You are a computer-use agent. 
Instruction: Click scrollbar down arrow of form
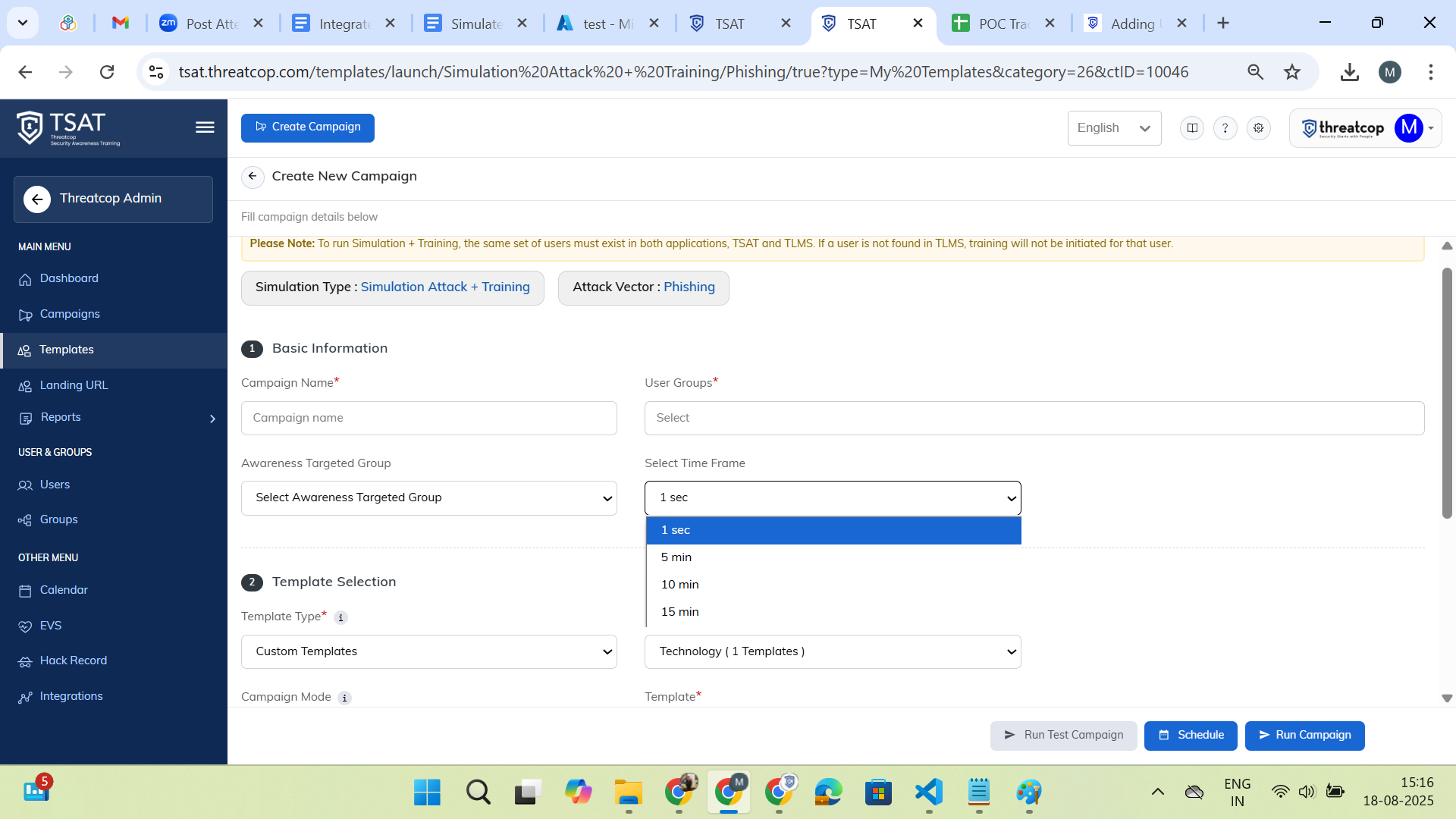(1447, 698)
